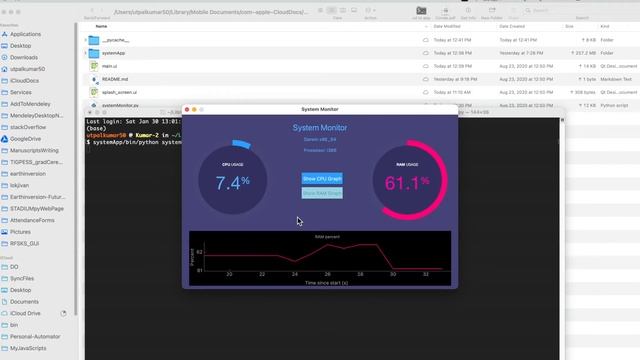Minimize the System Monitor window

(x=194, y=109)
